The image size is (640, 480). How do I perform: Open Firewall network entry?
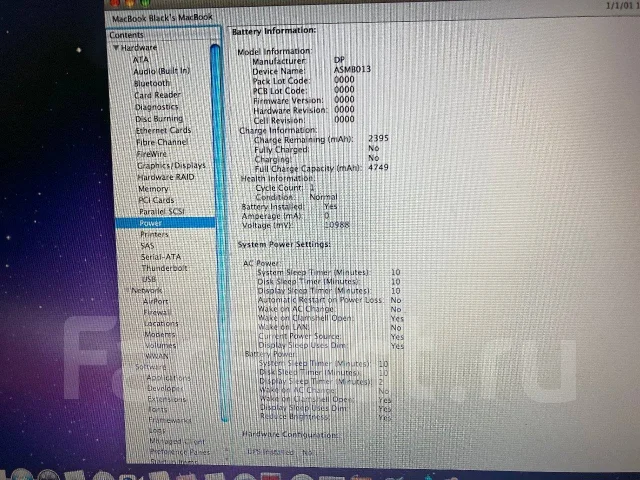158,313
